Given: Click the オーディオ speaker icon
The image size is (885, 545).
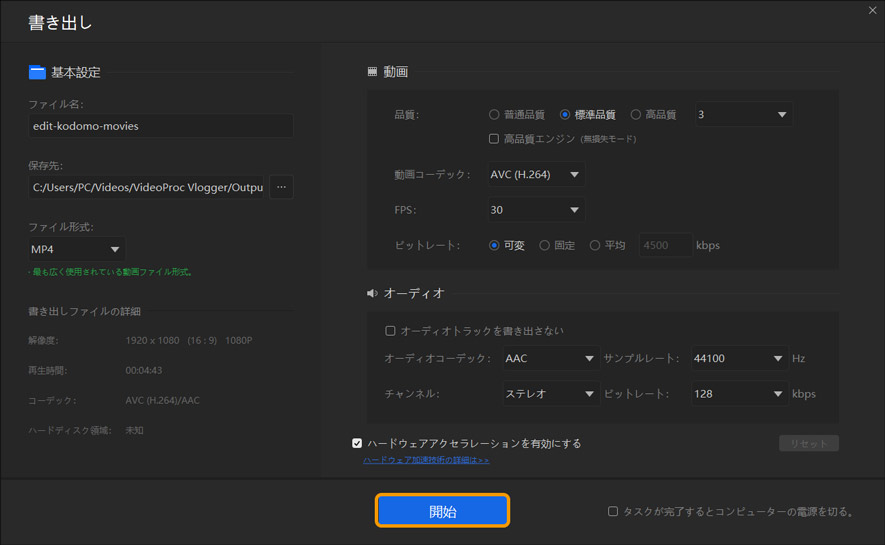Looking at the screenshot, I should [x=372, y=293].
